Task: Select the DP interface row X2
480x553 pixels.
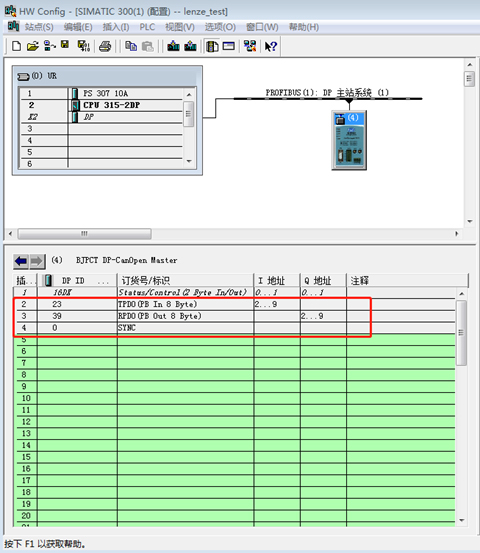Action: (101, 117)
